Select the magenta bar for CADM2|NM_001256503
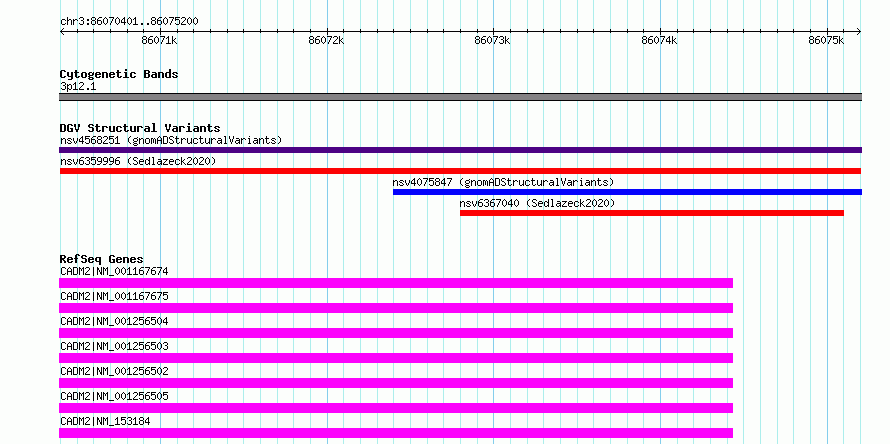The height and width of the screenshot is (444, 890). coord(396,358)
